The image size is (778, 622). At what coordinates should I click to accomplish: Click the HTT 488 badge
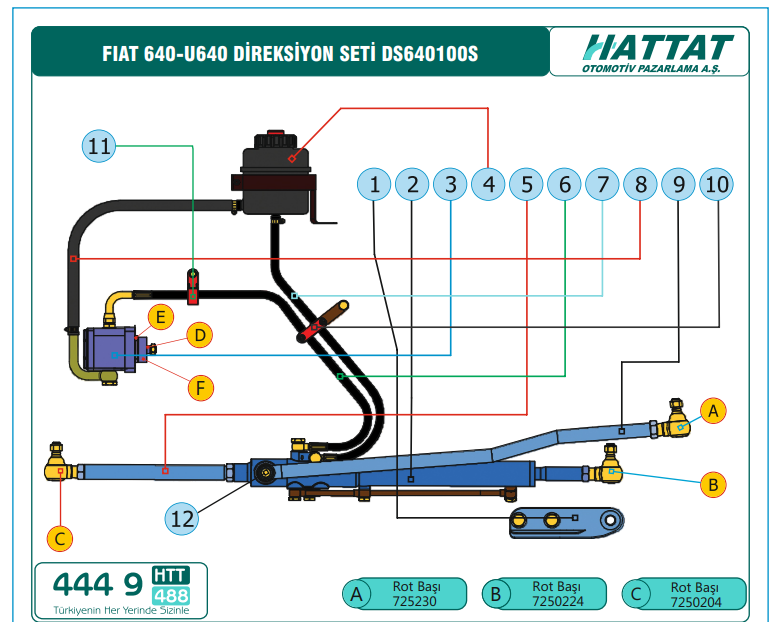171,586
